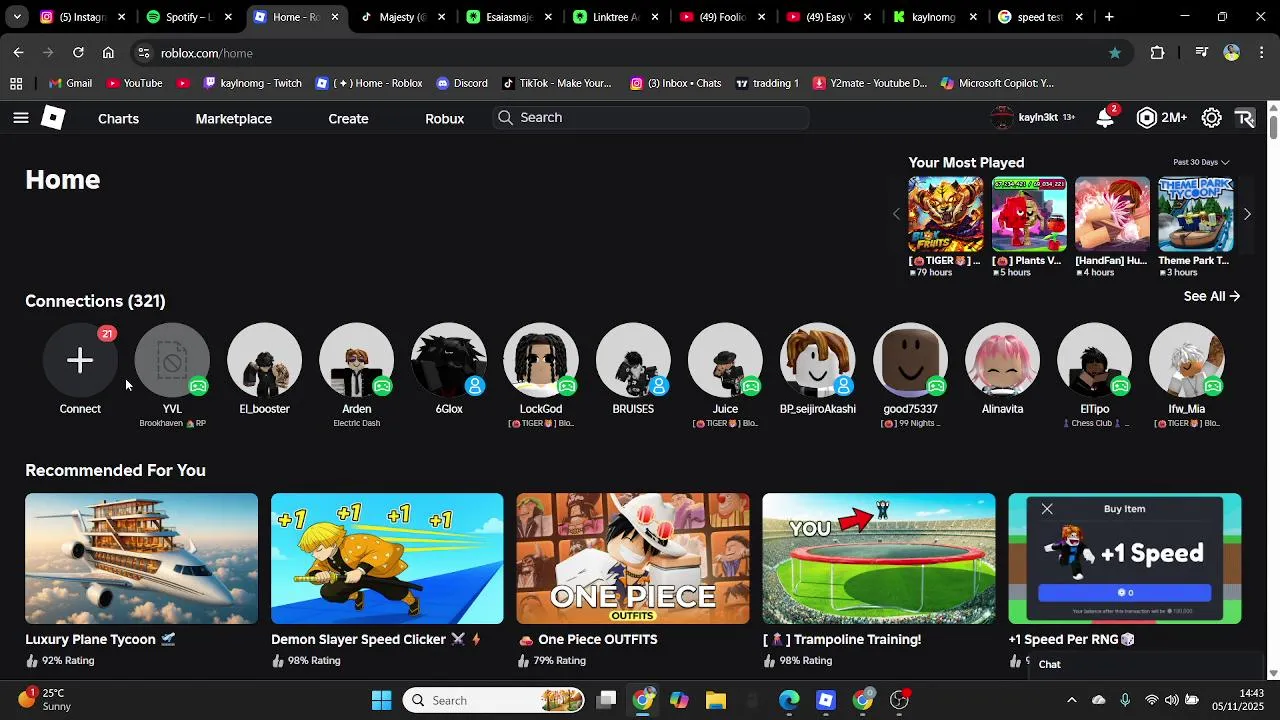Open the Robux balance icon
The image size is (1280, 720).
pyautogui.click(x=1147, y=118)
